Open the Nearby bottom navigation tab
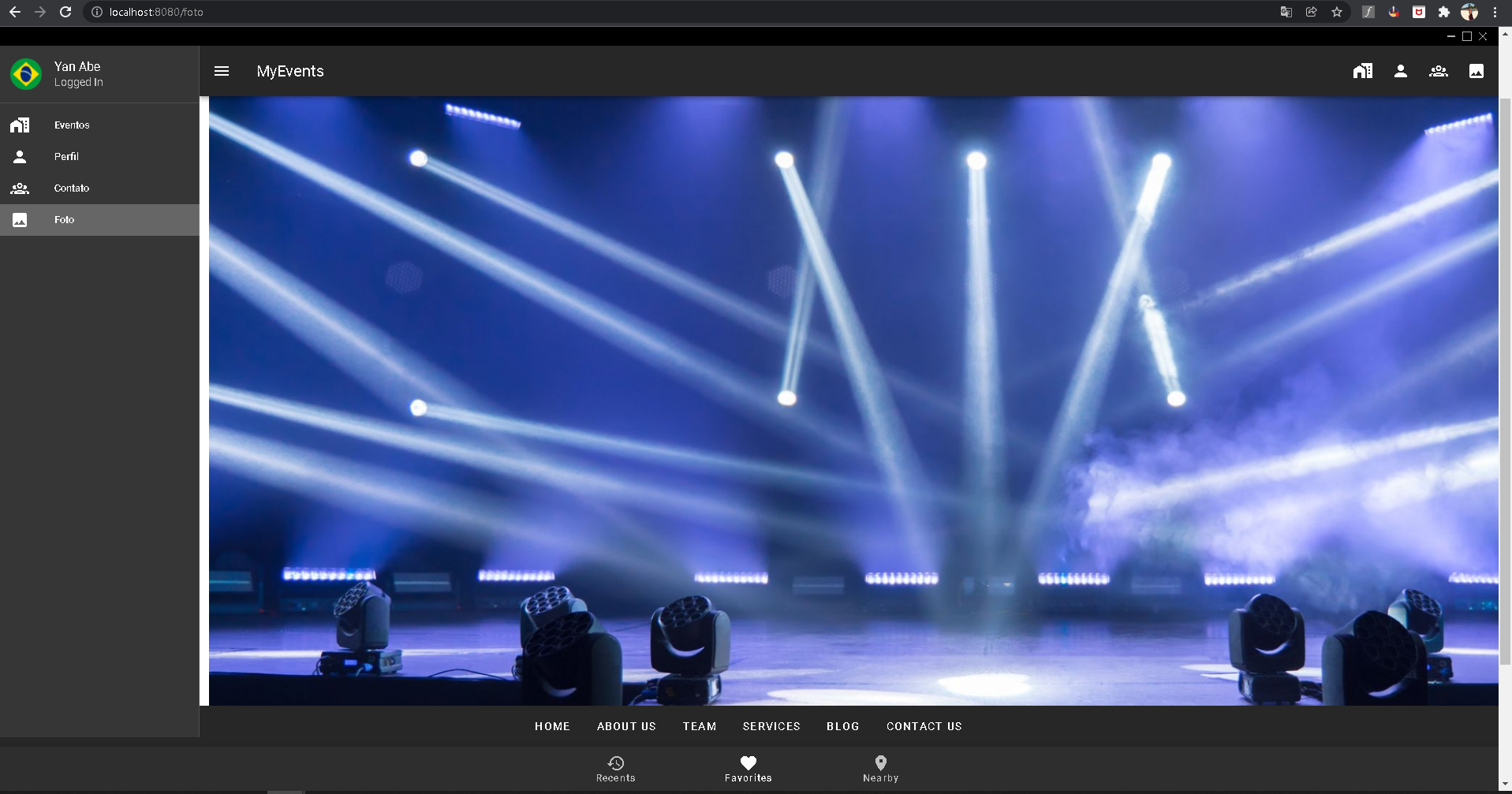 point(881,770)
